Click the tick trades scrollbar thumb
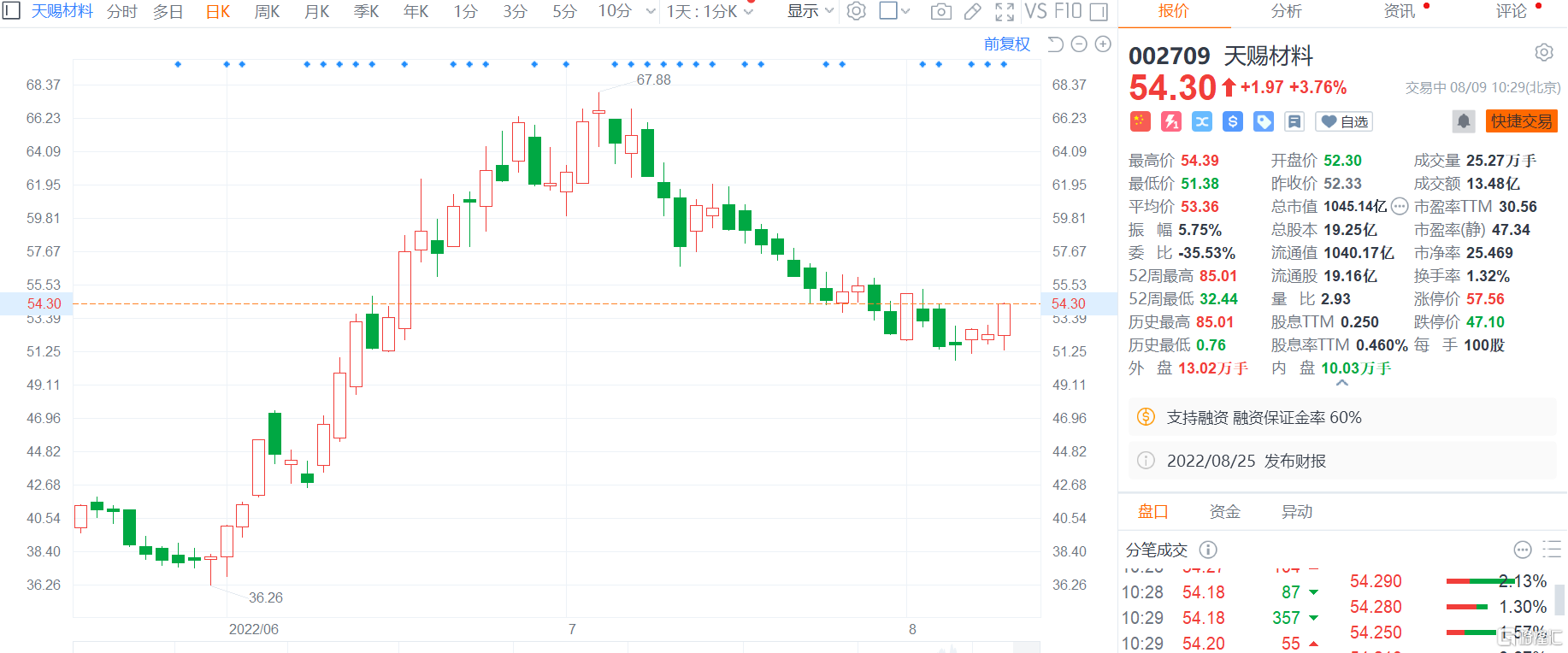 pos(1560,600)
